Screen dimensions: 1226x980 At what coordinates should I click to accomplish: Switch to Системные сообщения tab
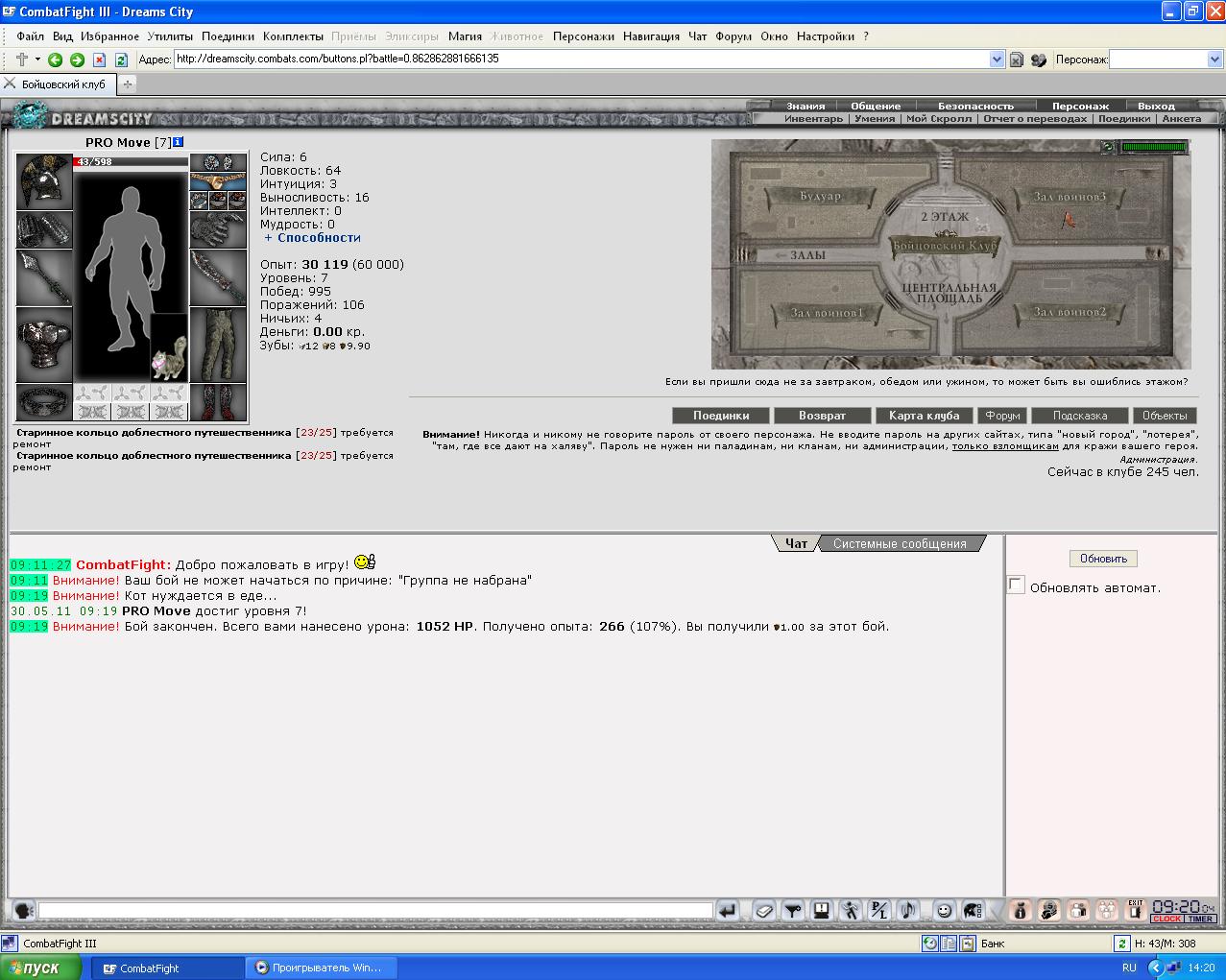900,543
